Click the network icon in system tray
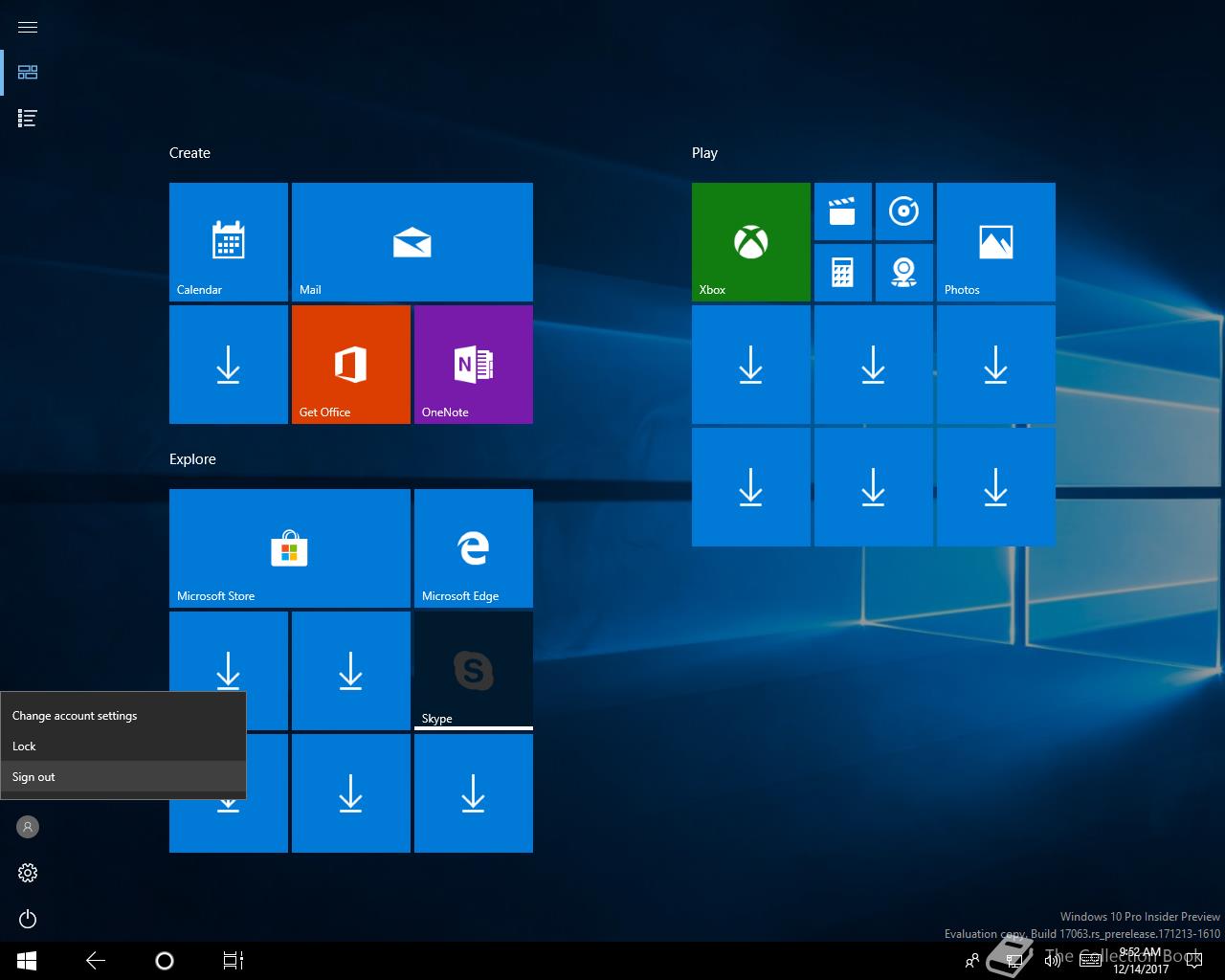This screenshot has width=1225, height=980. pyautogui.click(x=1015, y=961)
